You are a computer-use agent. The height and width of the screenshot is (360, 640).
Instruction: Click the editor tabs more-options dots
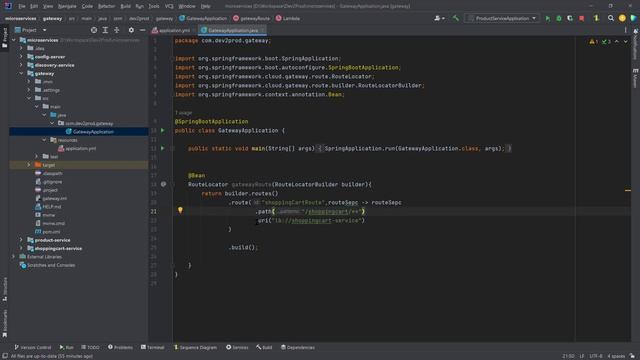tap(625, 30)
